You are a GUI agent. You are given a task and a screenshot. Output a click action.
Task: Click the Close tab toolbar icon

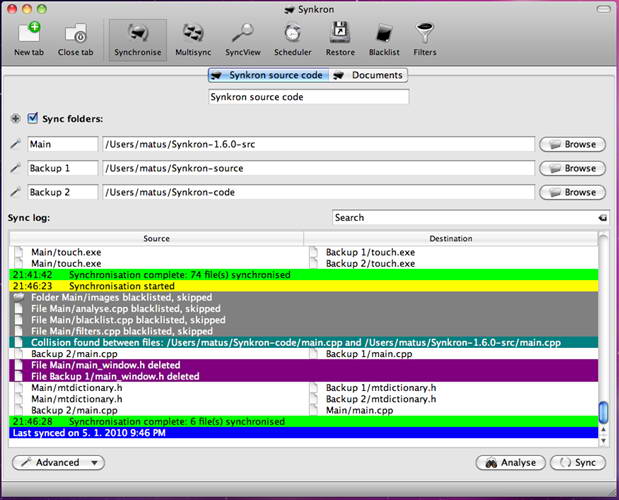coord(75,38)
